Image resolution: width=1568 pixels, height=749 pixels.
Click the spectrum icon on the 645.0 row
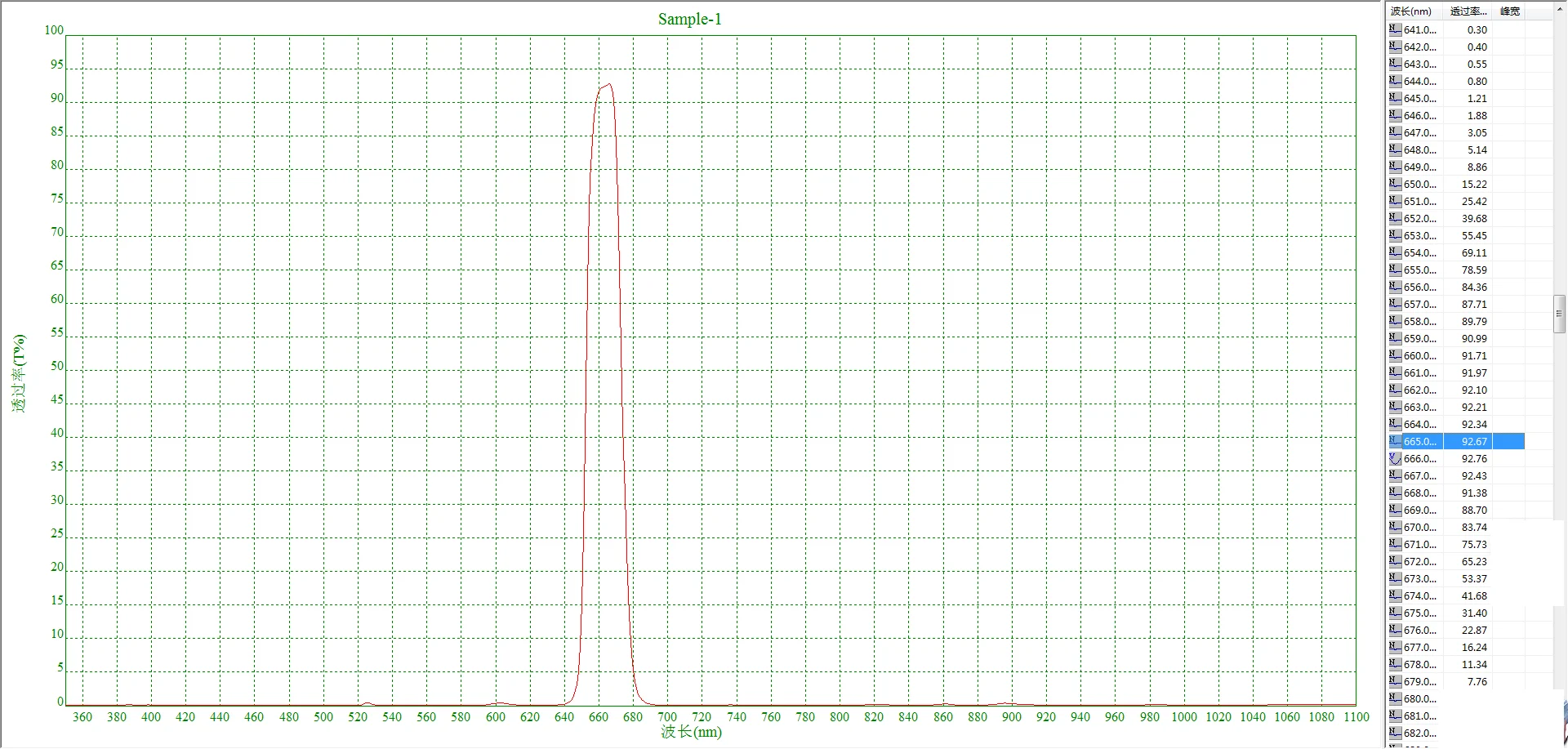click(x=1396, y=98)
